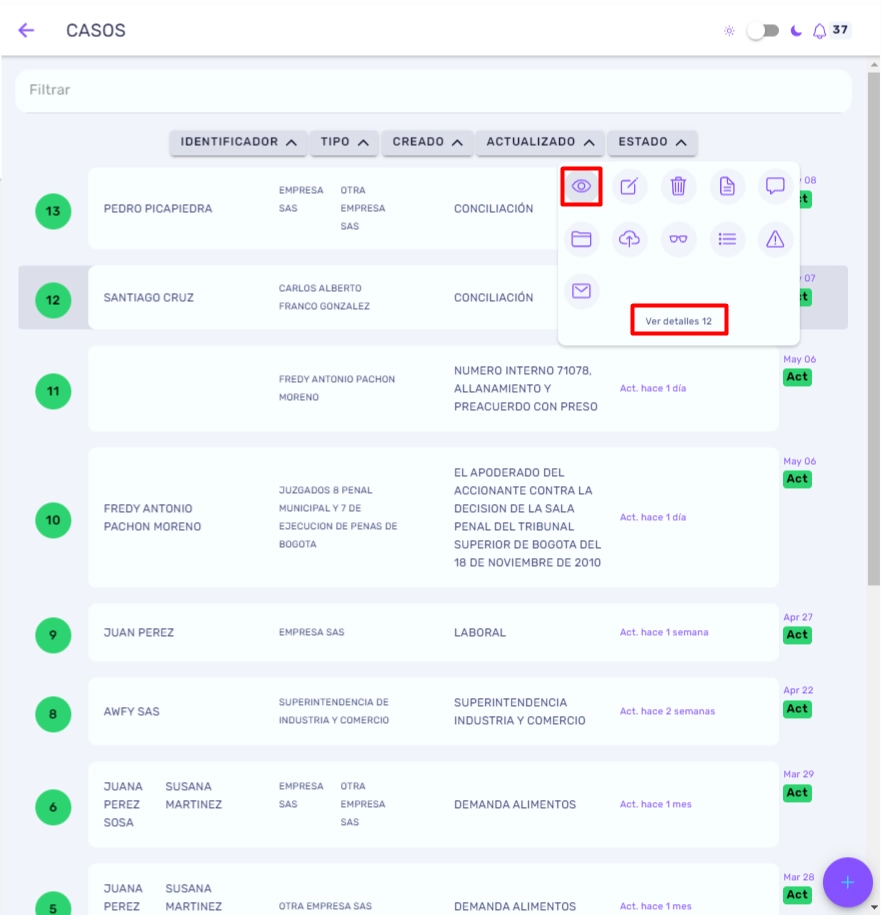The height and width of the screenshot is (915, 881).
Task: Click SUPERINTENDENCIA INDUSTRIA Y COMERCIO type text
Action: coord(519,711)
